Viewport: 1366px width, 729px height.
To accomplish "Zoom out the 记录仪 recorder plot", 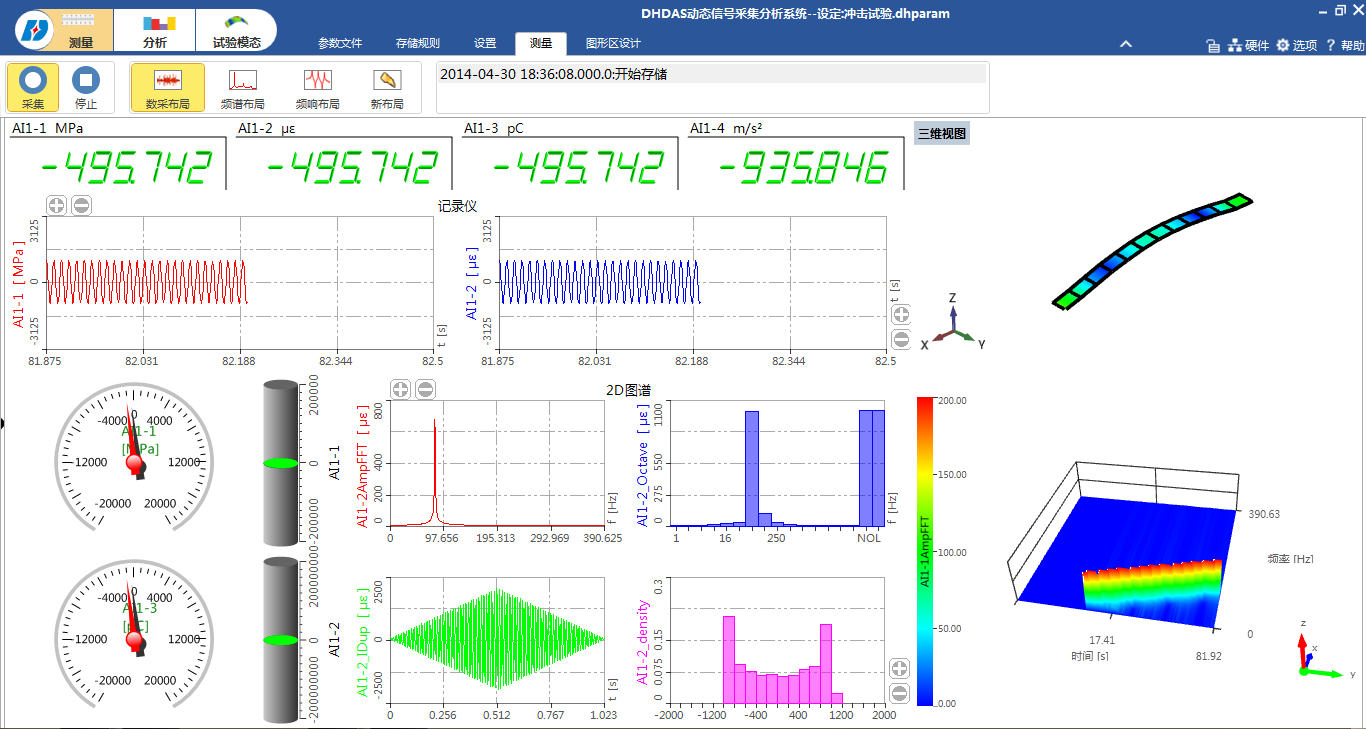I will (x=82, y=205).
